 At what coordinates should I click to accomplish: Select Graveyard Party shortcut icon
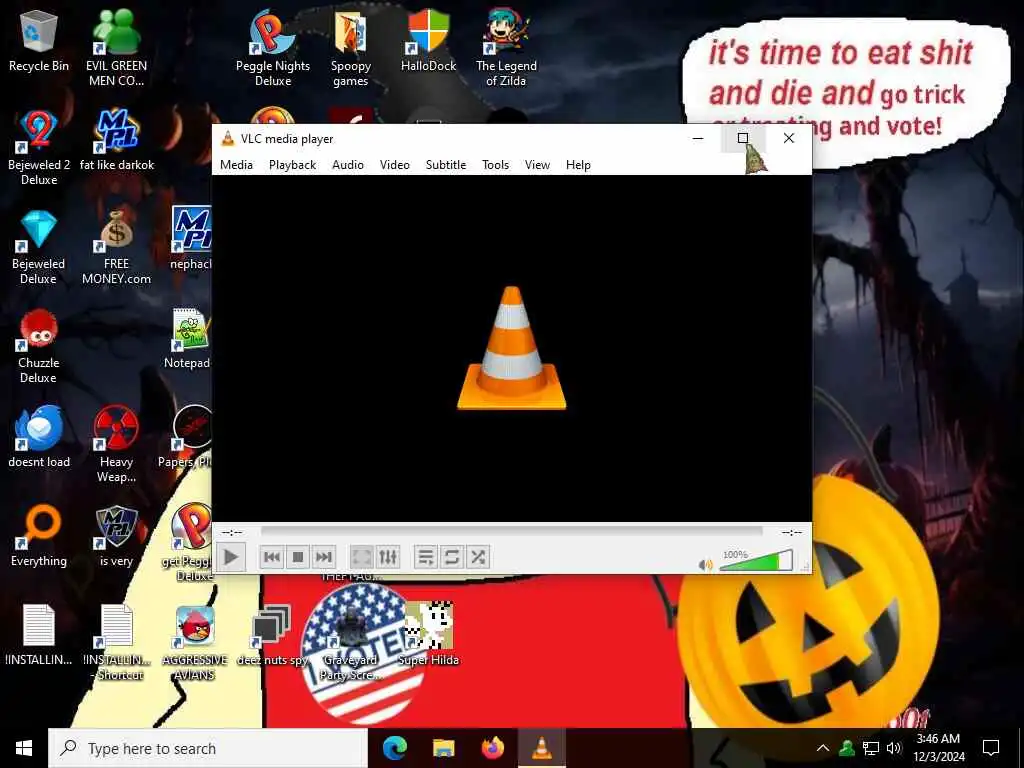coord(351,643)
